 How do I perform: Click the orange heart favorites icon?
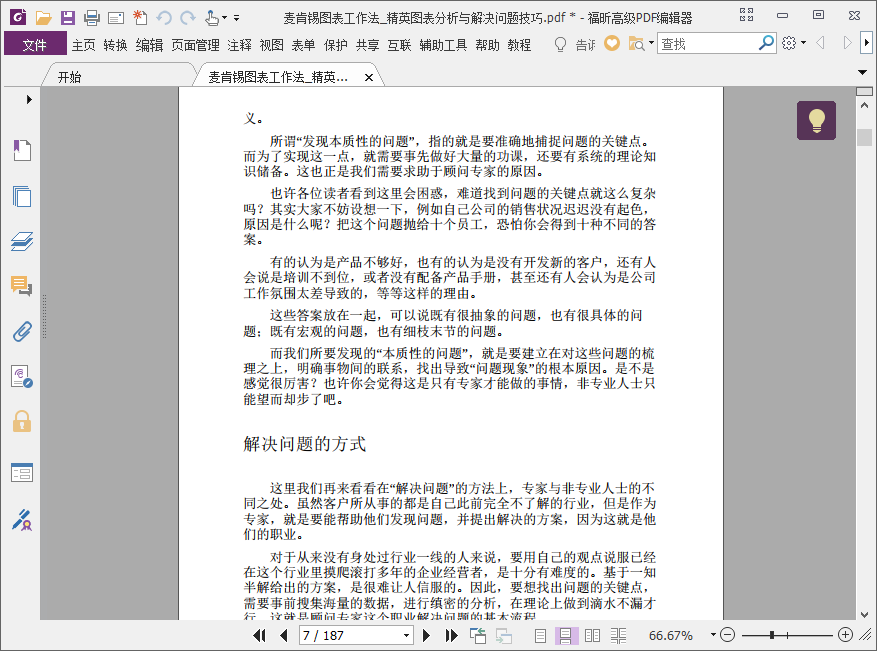click(x=612, y=43)
